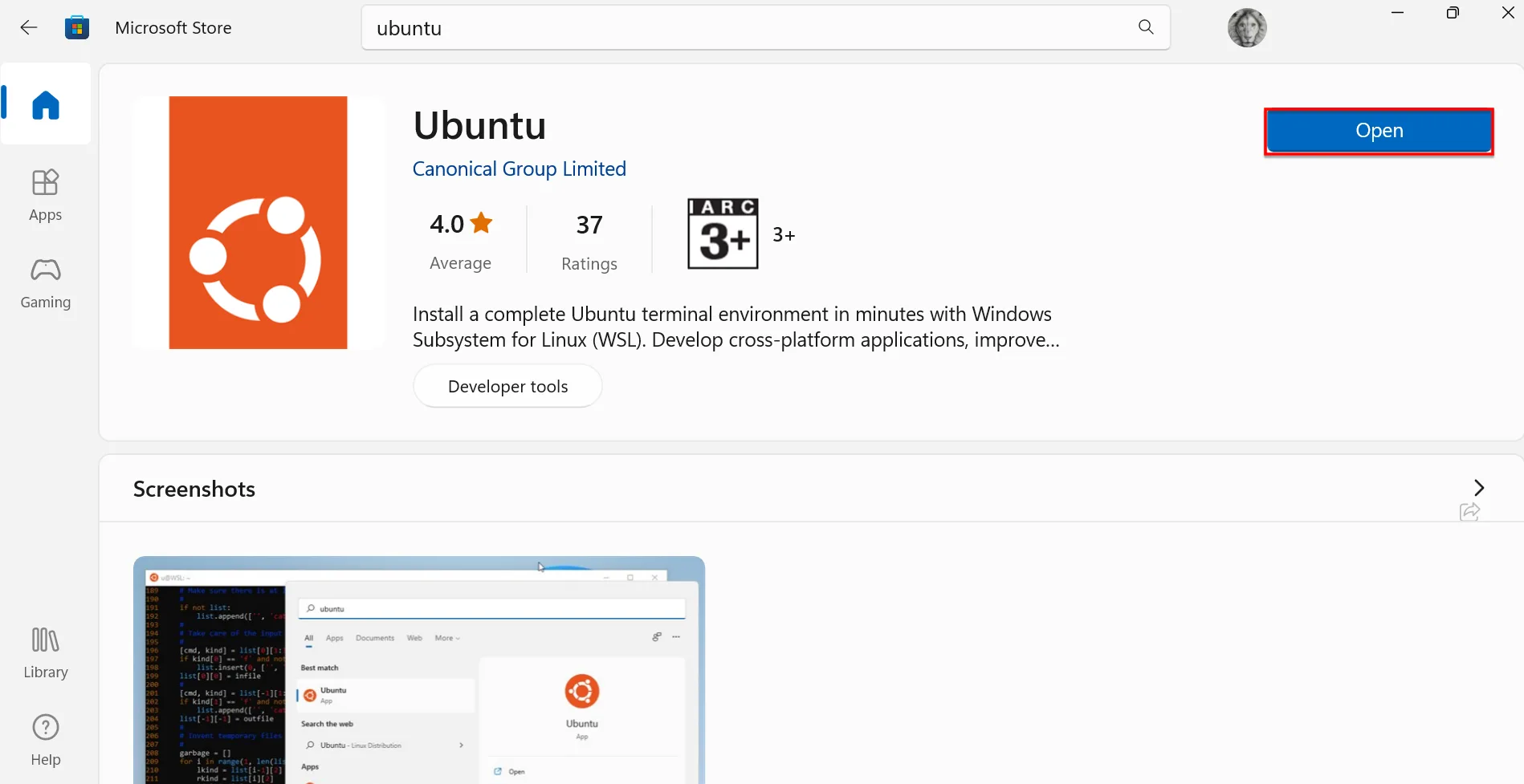
Task: Click the Ubuntu orange logo tile
Action: (x=259, y=223)
